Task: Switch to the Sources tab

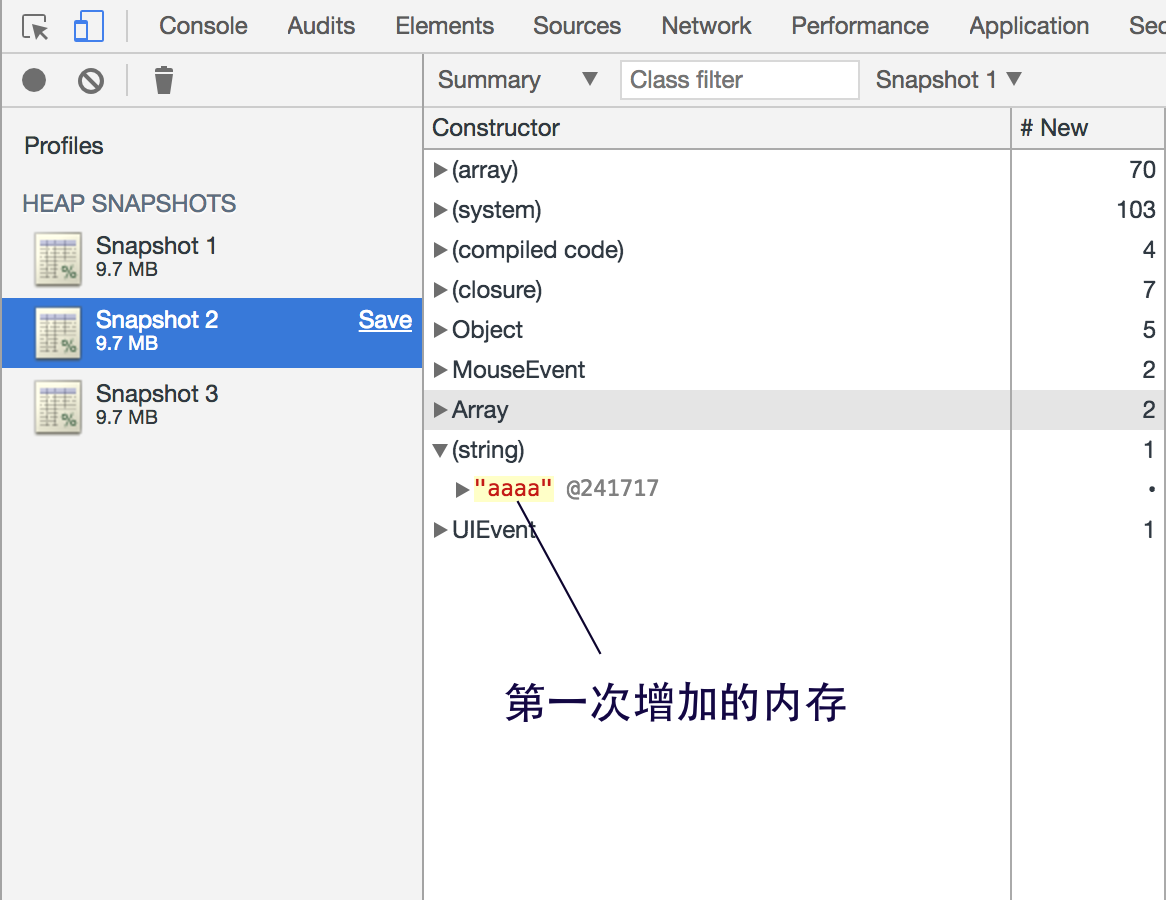Action: [x=577, y=26]
